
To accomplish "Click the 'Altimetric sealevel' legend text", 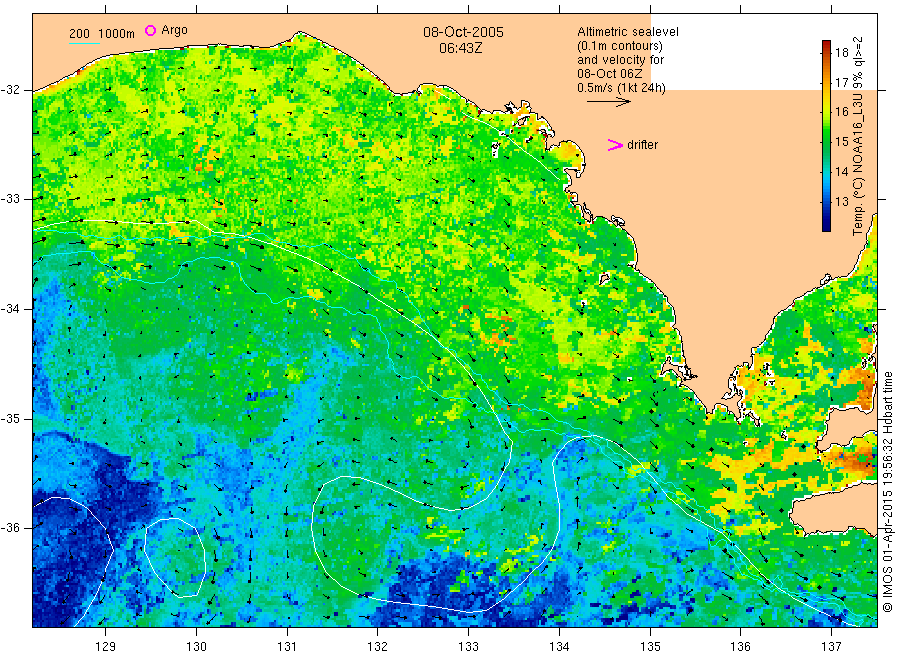I will coord(627,32).
